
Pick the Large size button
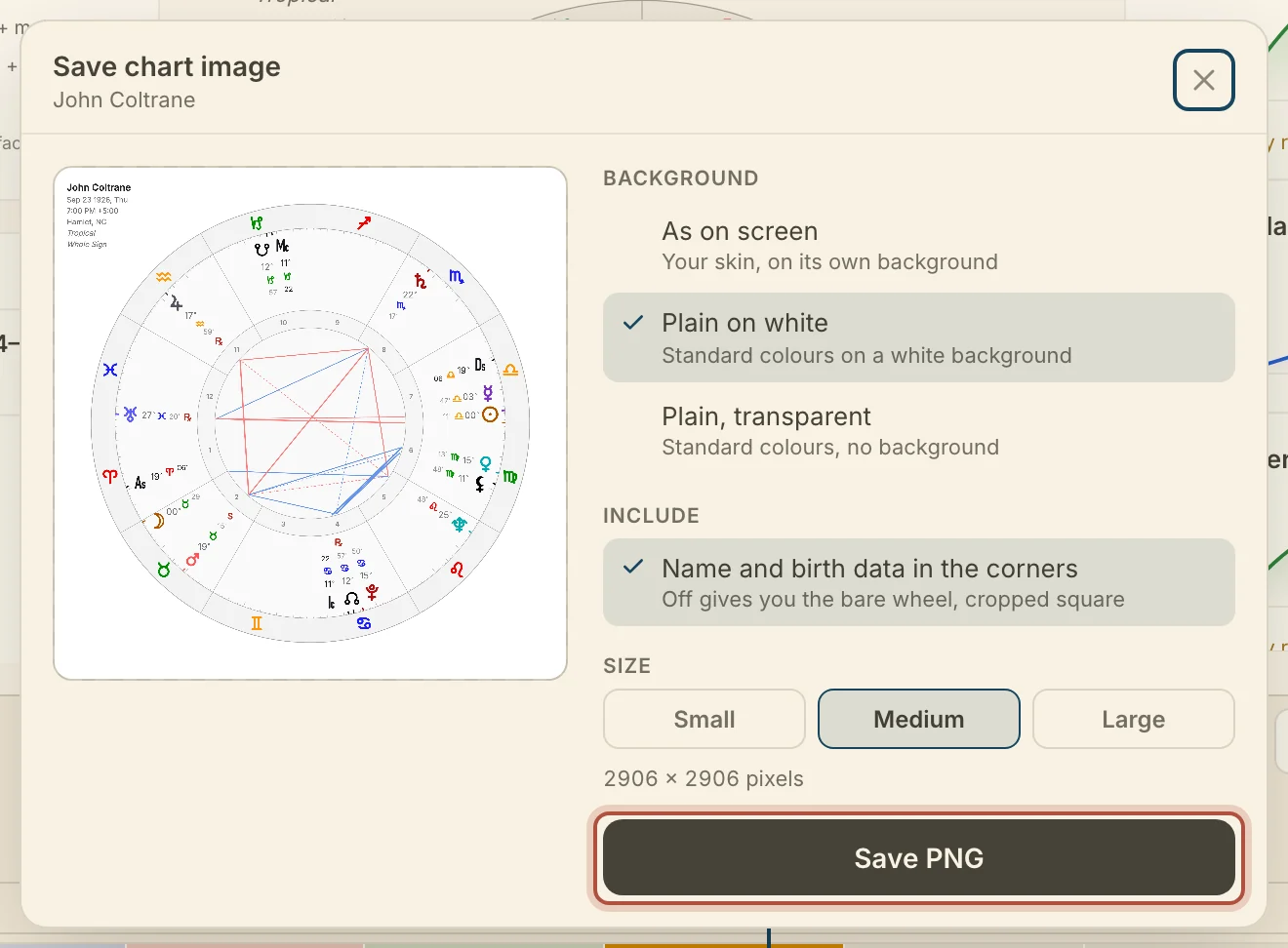tap(1133, 719)
